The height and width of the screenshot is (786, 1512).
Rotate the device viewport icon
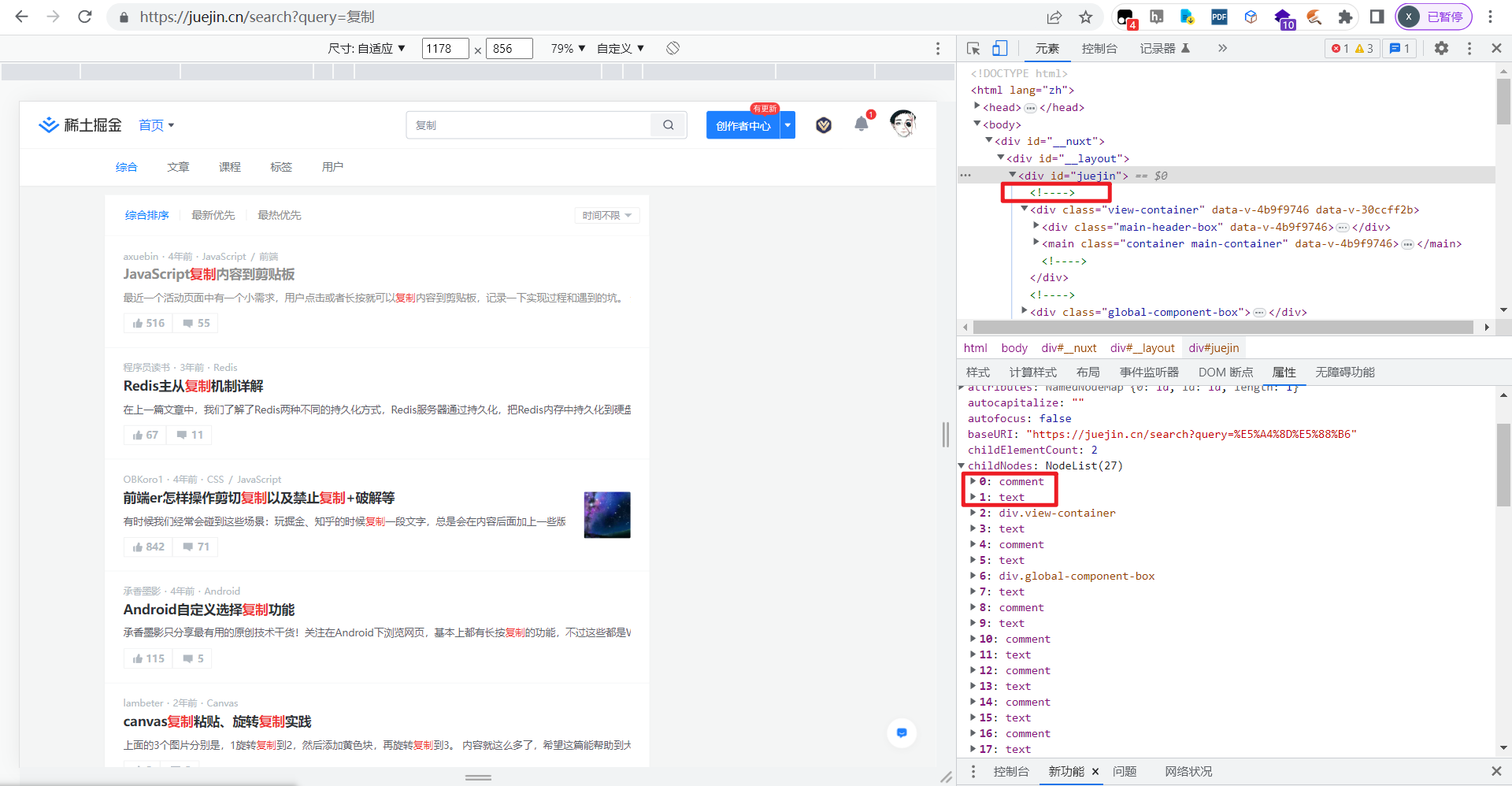pyautogui.click(x=673, y=48)
